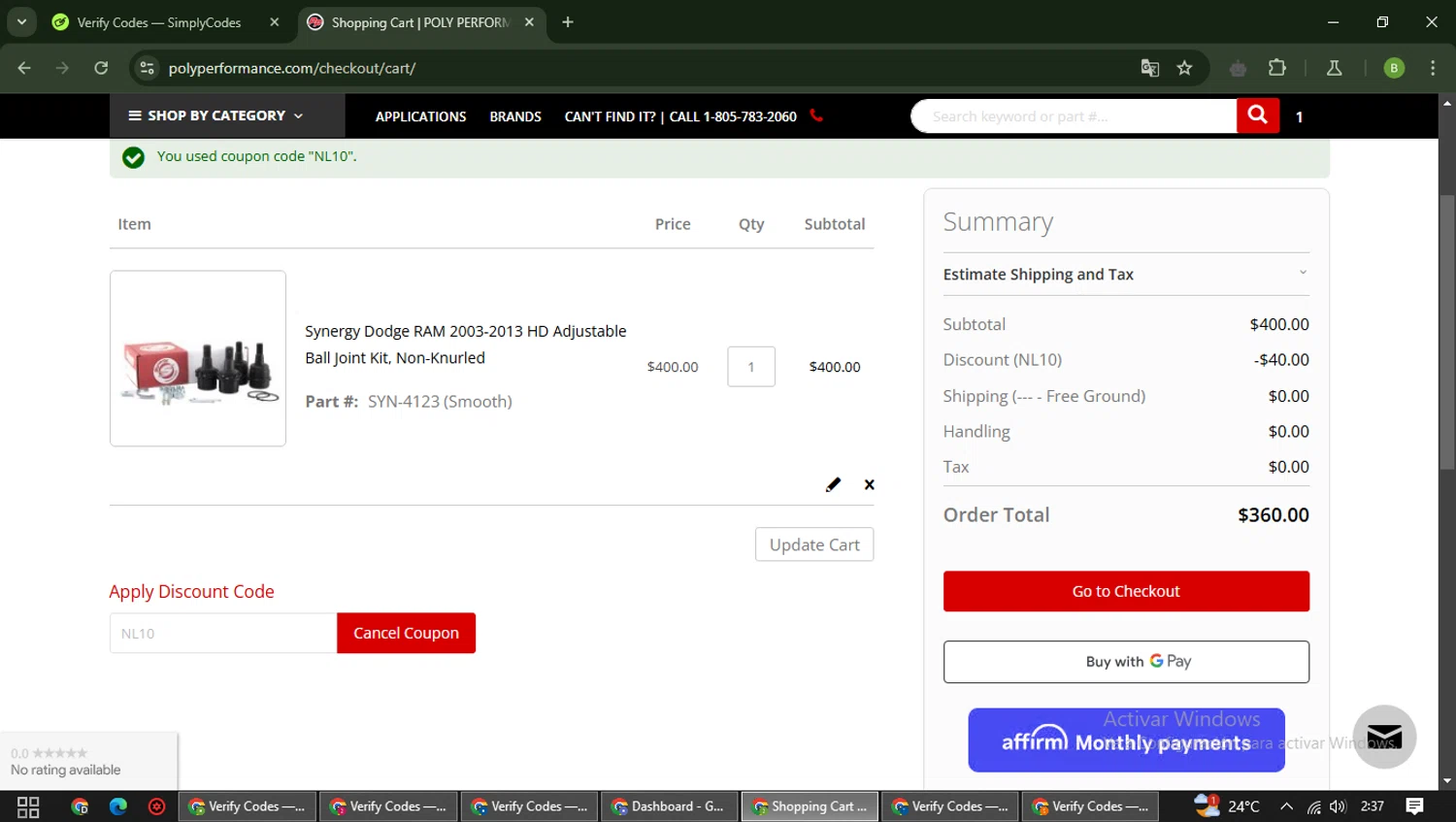Click the Order Total $360.00 value

(x=1273, y=515)
